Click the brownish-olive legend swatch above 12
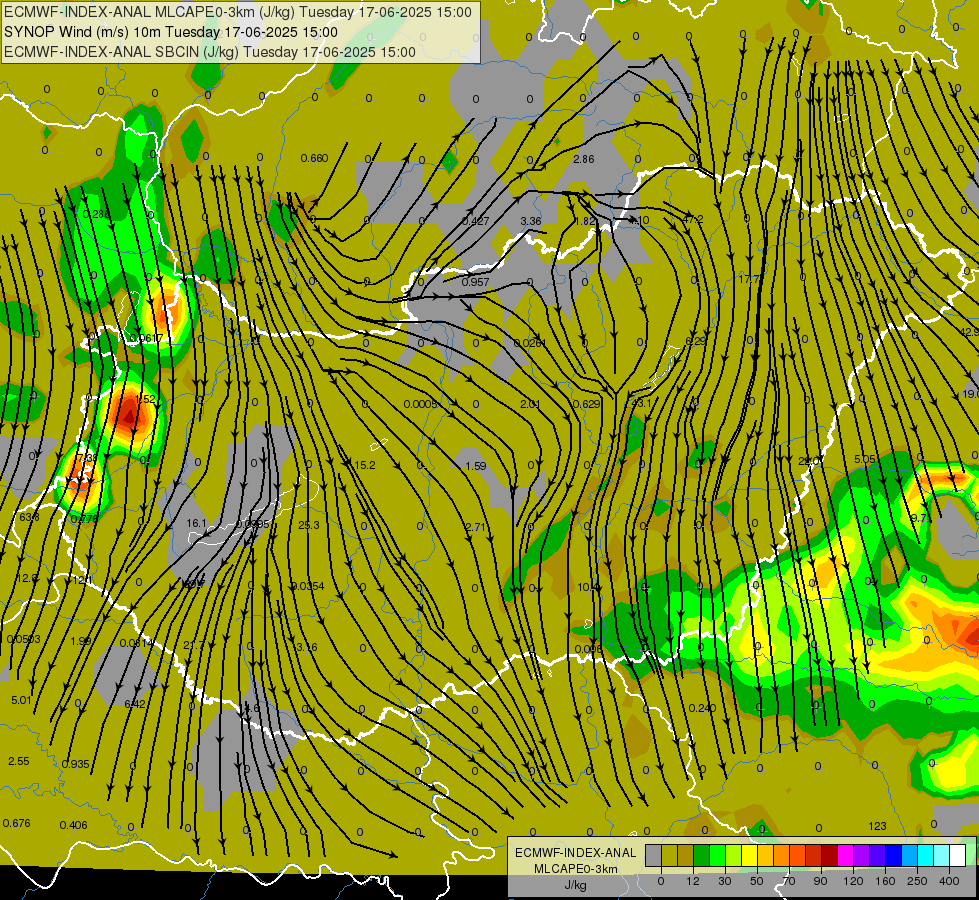979x900 pixels. [686, 855]
